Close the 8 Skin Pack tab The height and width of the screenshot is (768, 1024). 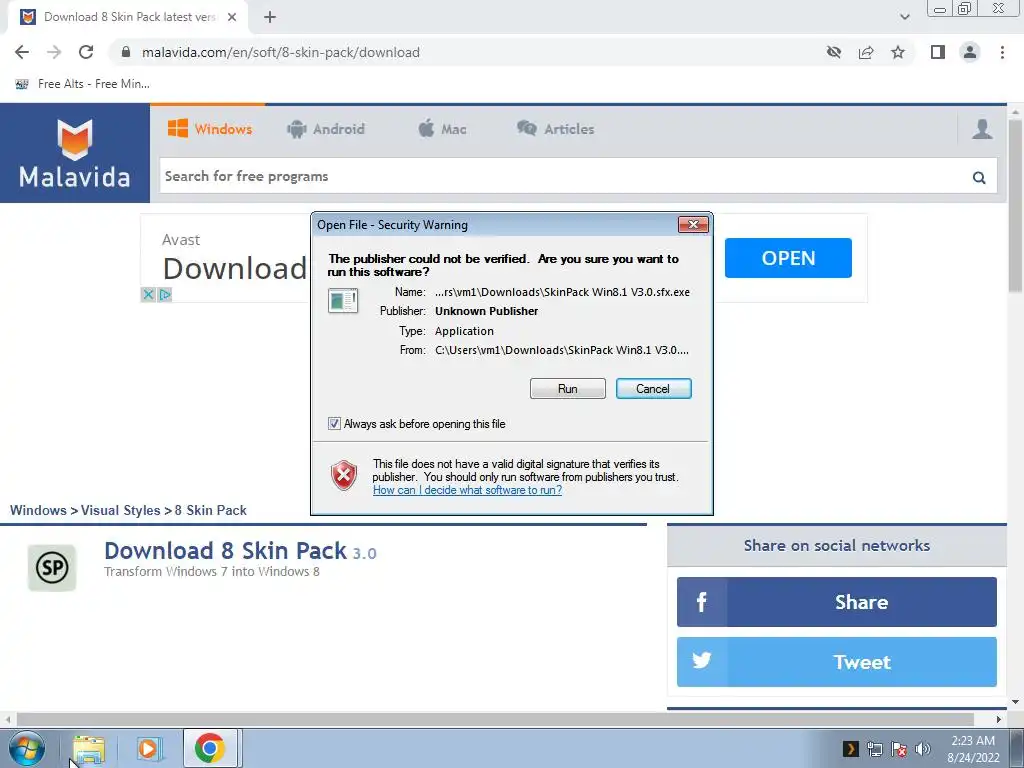tap(232, 17)
